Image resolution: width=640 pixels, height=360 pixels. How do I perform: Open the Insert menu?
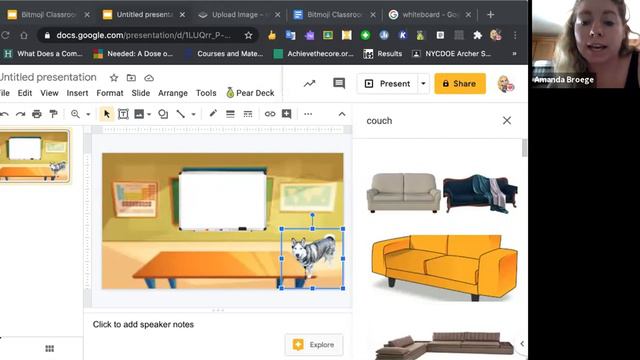pos(77,93)
